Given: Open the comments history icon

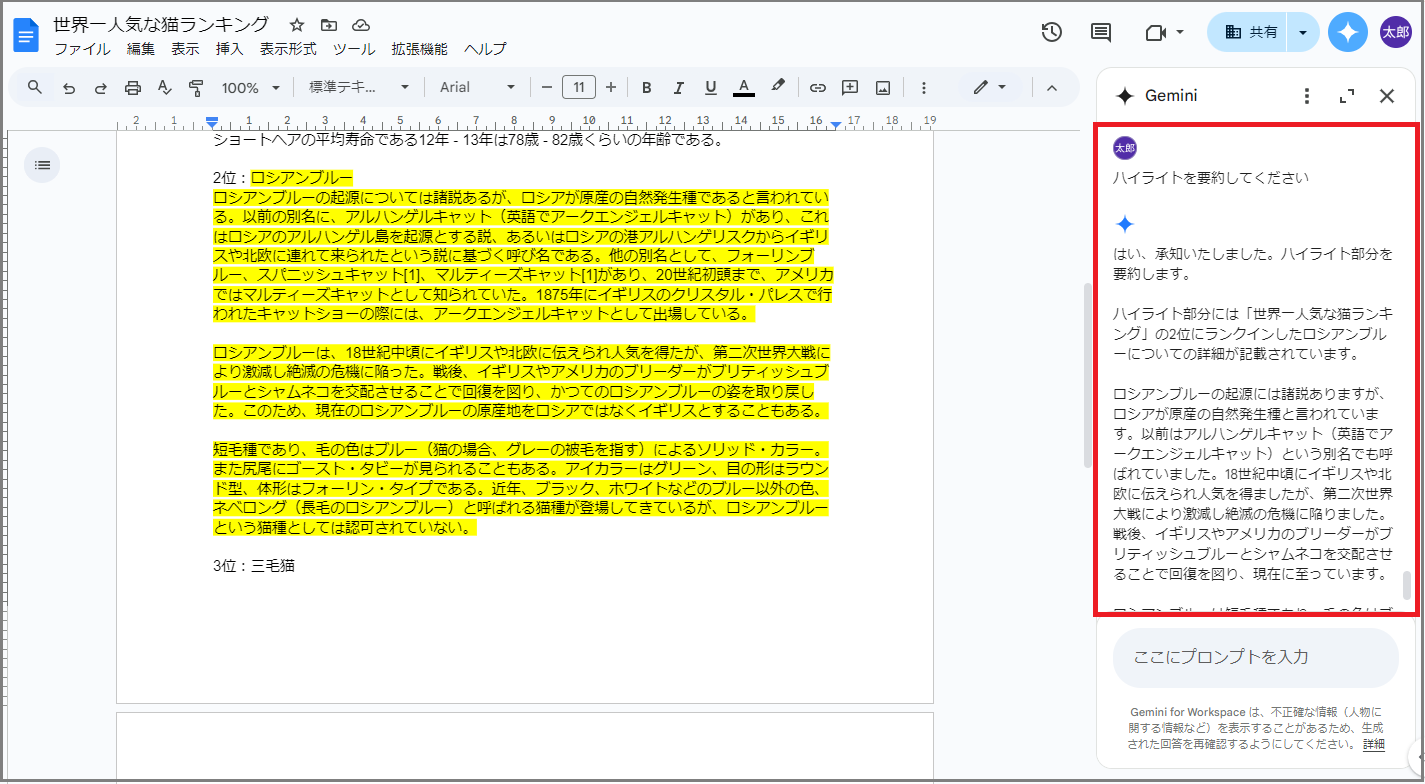Looking at the screenshot, I should (1100, 32).
